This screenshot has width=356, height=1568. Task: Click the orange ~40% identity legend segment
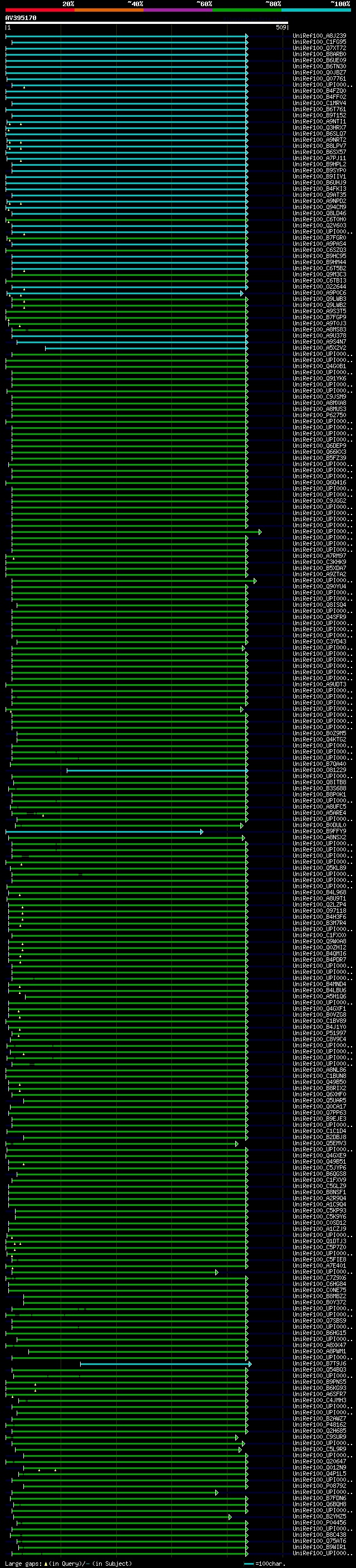tap(109, 10)
